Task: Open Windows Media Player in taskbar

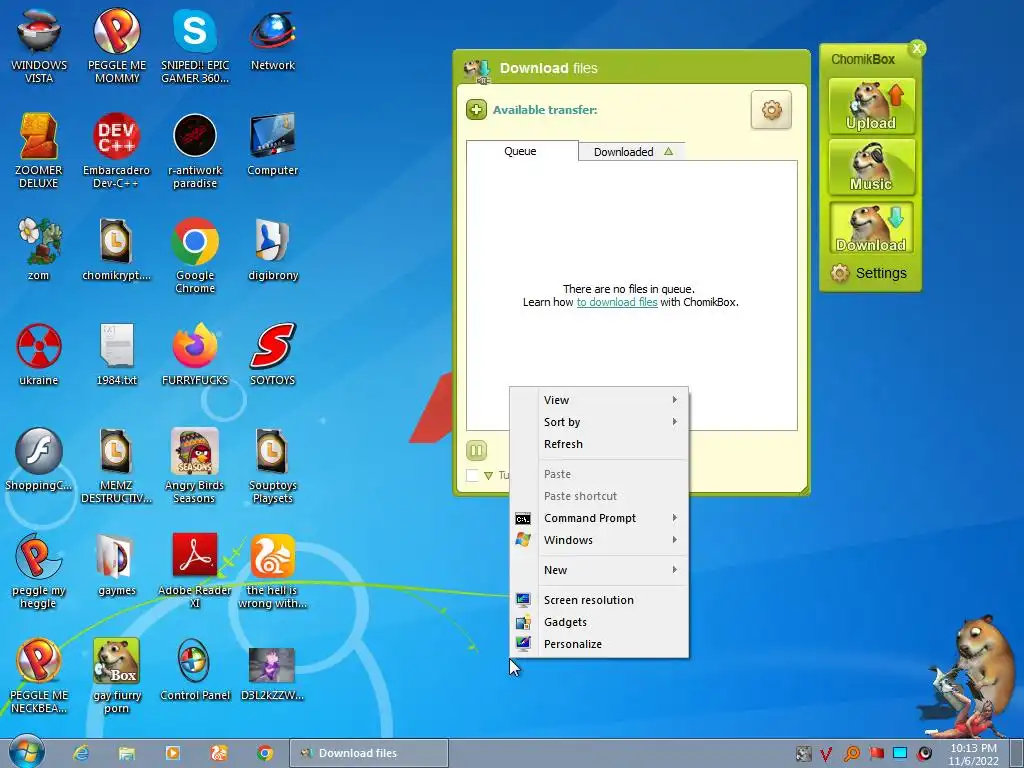Action: click(x=173, y=753)
